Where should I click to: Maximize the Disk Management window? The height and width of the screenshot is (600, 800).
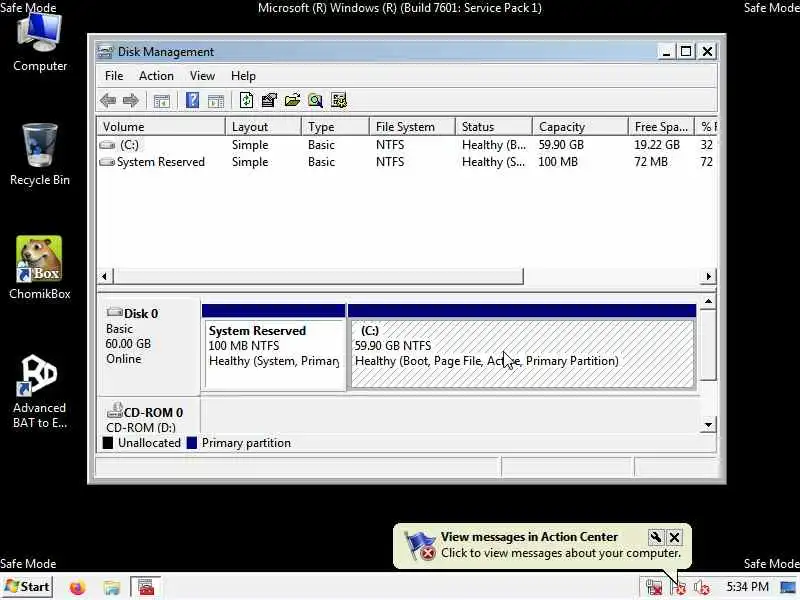point(686,52)
